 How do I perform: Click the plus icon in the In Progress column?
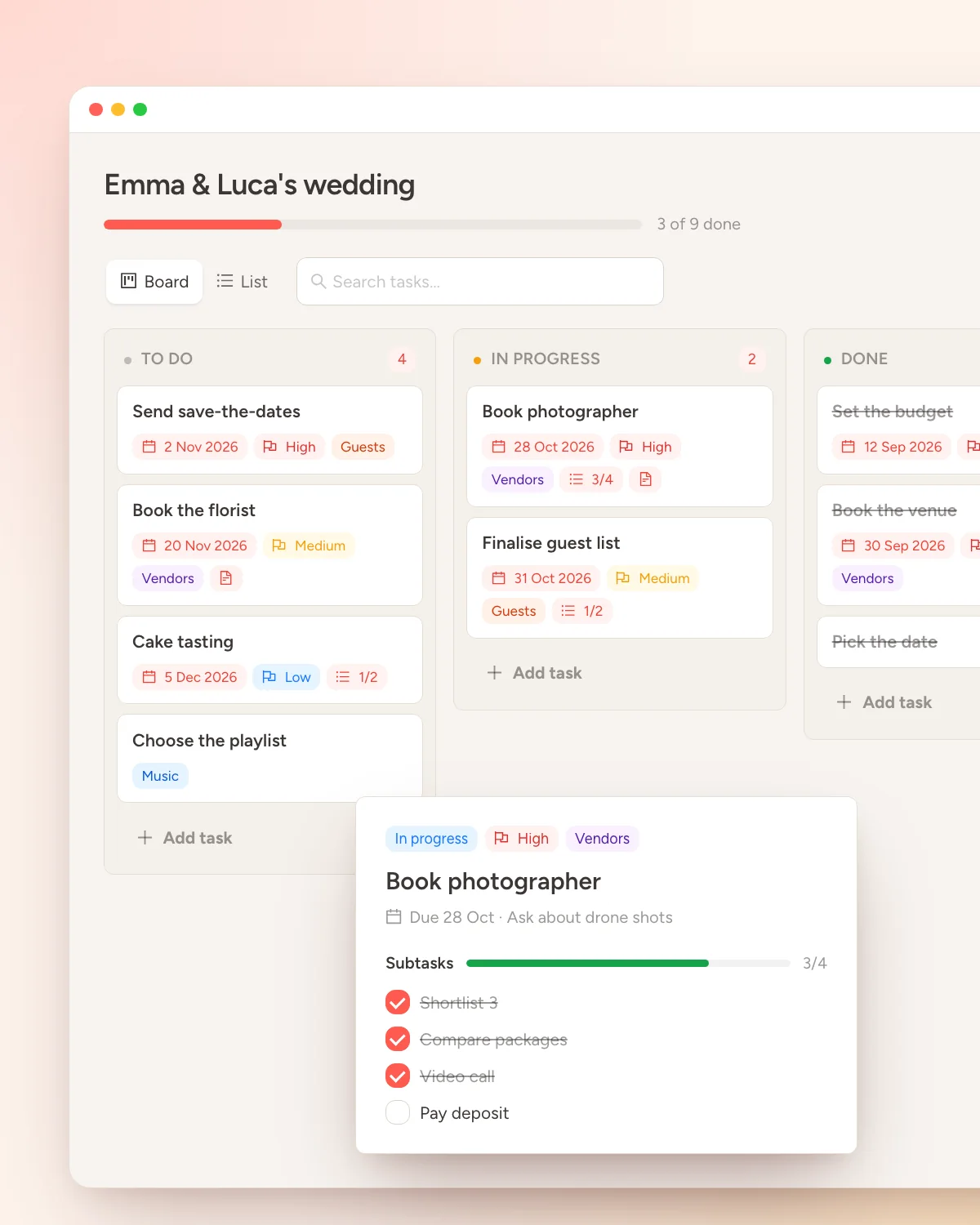(494, 673)
